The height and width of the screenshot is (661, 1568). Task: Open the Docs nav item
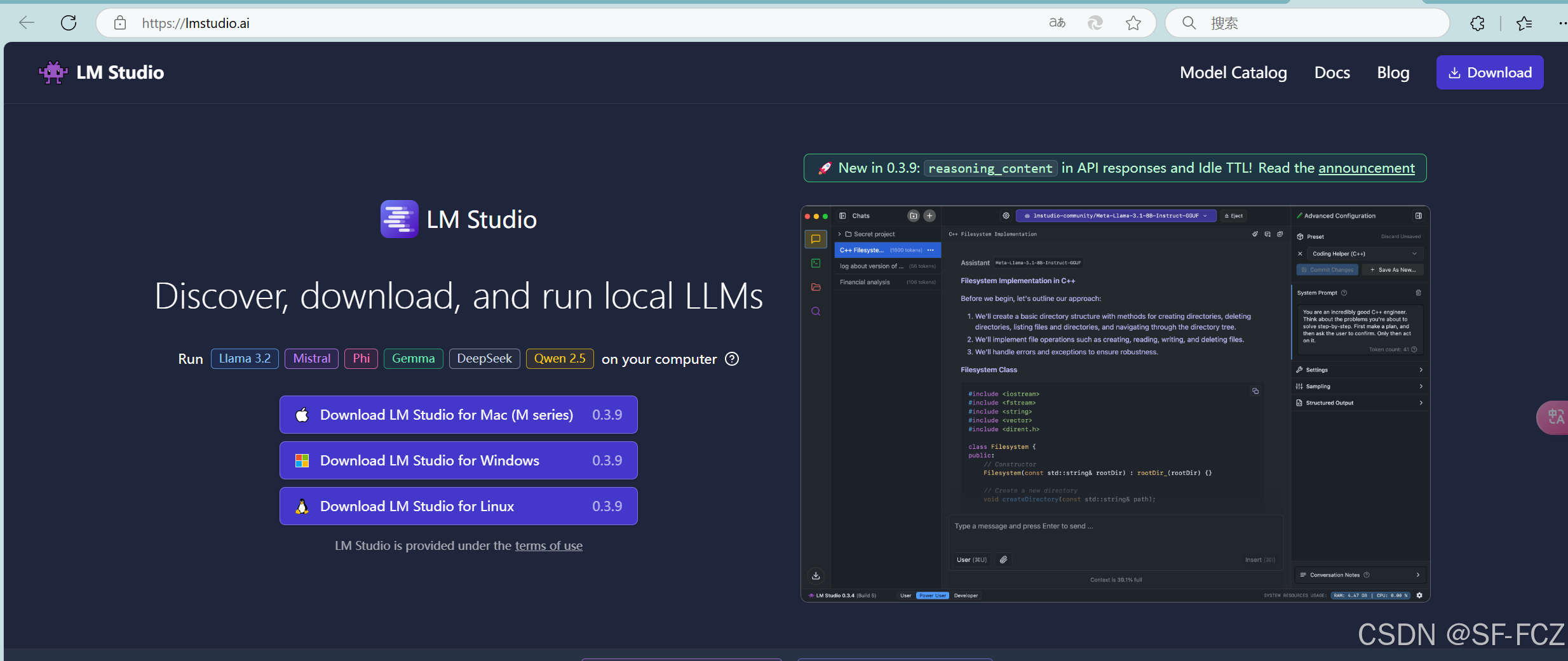(x=1332, y=72)
